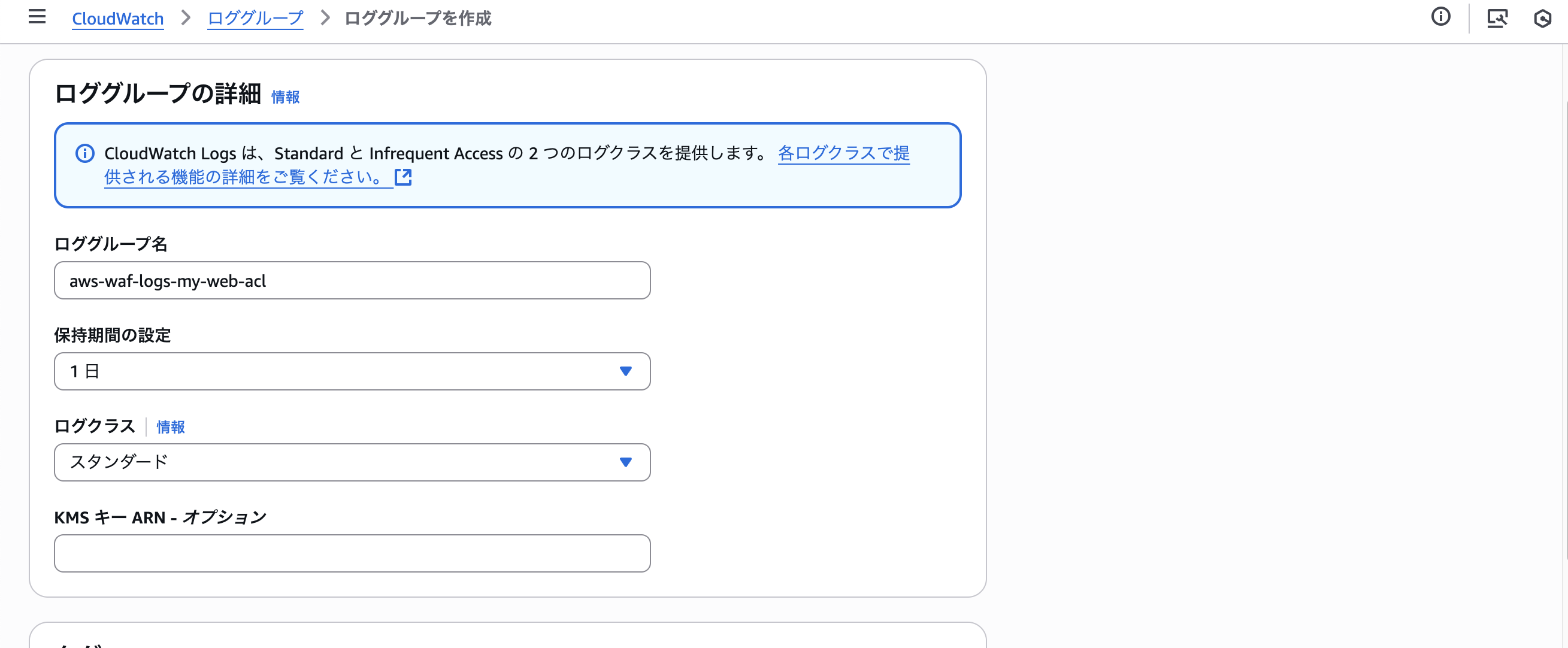Click the ロググループ名 input field

pos(352,280)
